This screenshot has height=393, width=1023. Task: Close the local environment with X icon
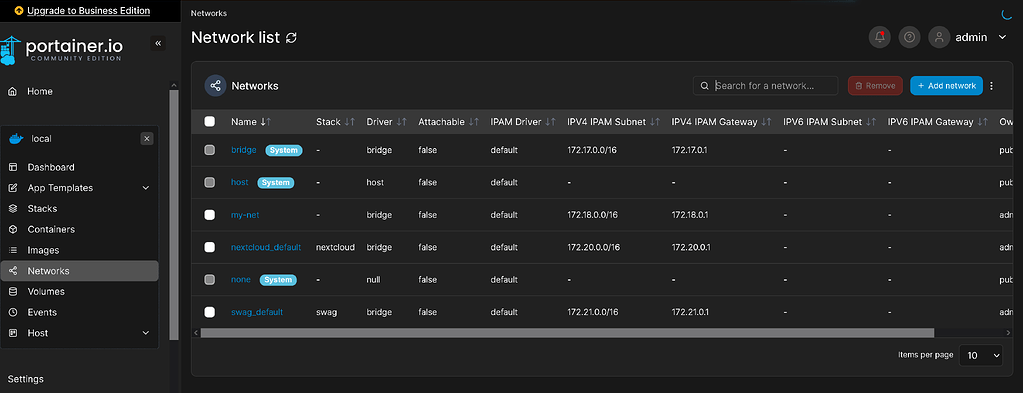147,138
